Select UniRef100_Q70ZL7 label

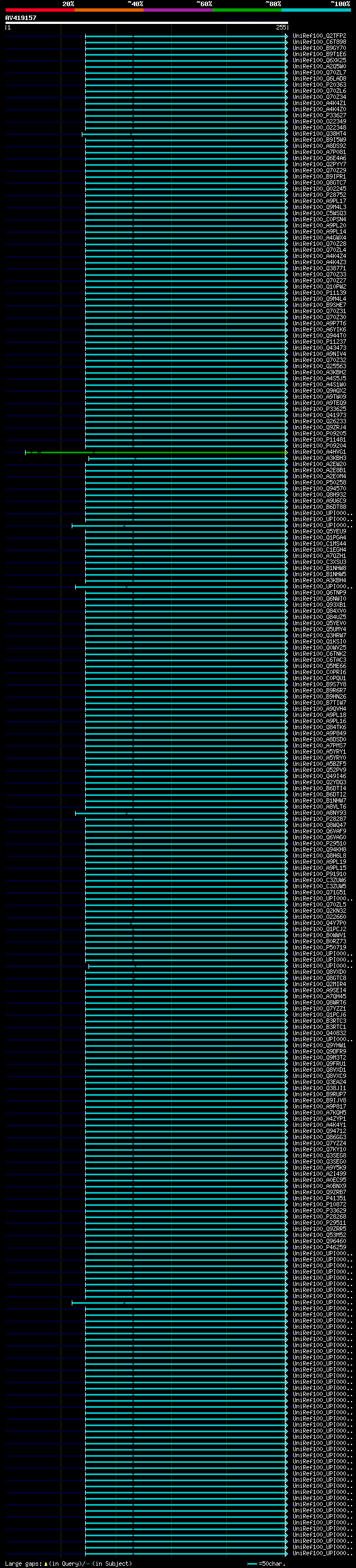pos(319,72)
